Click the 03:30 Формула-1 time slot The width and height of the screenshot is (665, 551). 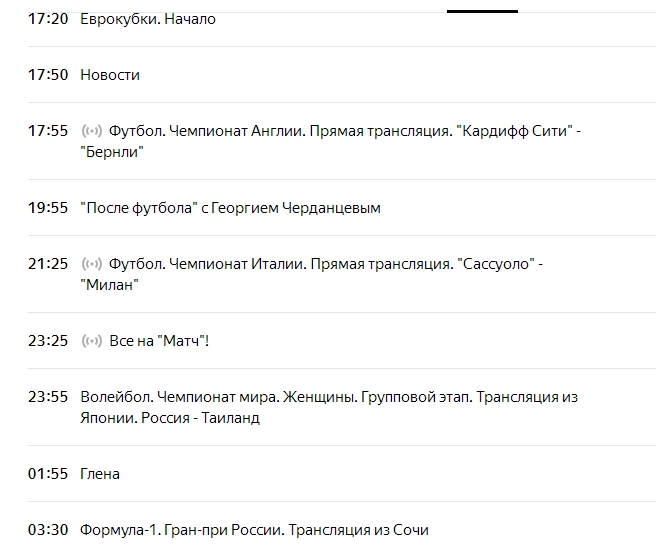[48, 530]
